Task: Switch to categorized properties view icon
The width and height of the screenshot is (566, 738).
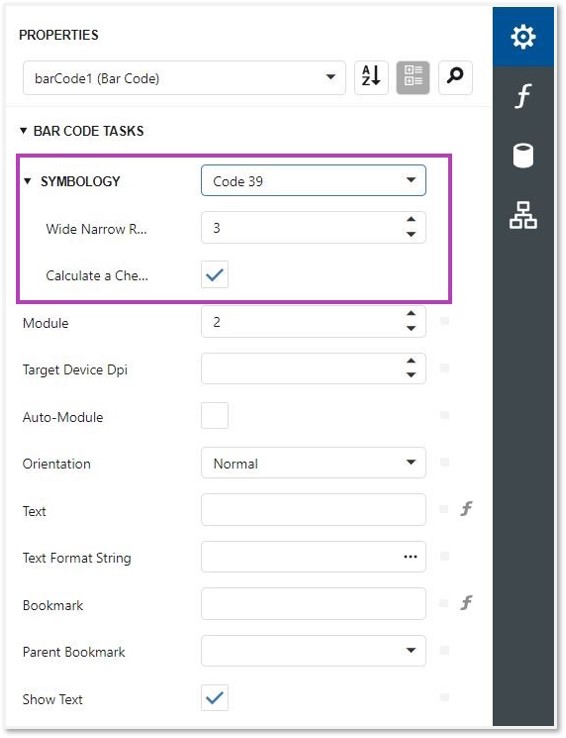Action: tap(413, 77)
